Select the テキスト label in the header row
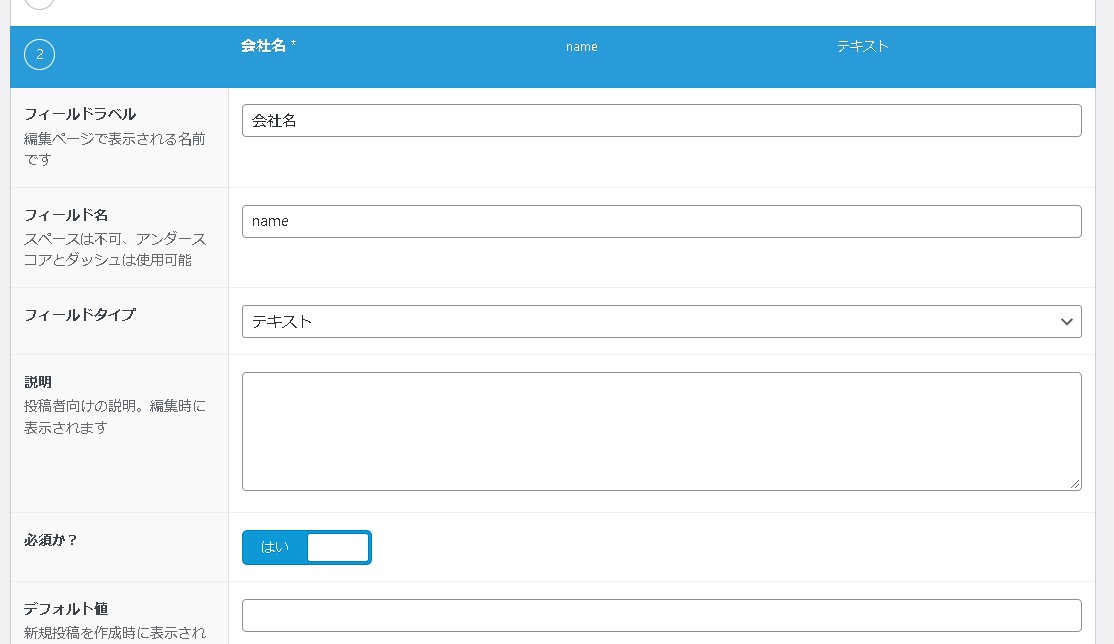The image size is (1114, 644). 861,46
